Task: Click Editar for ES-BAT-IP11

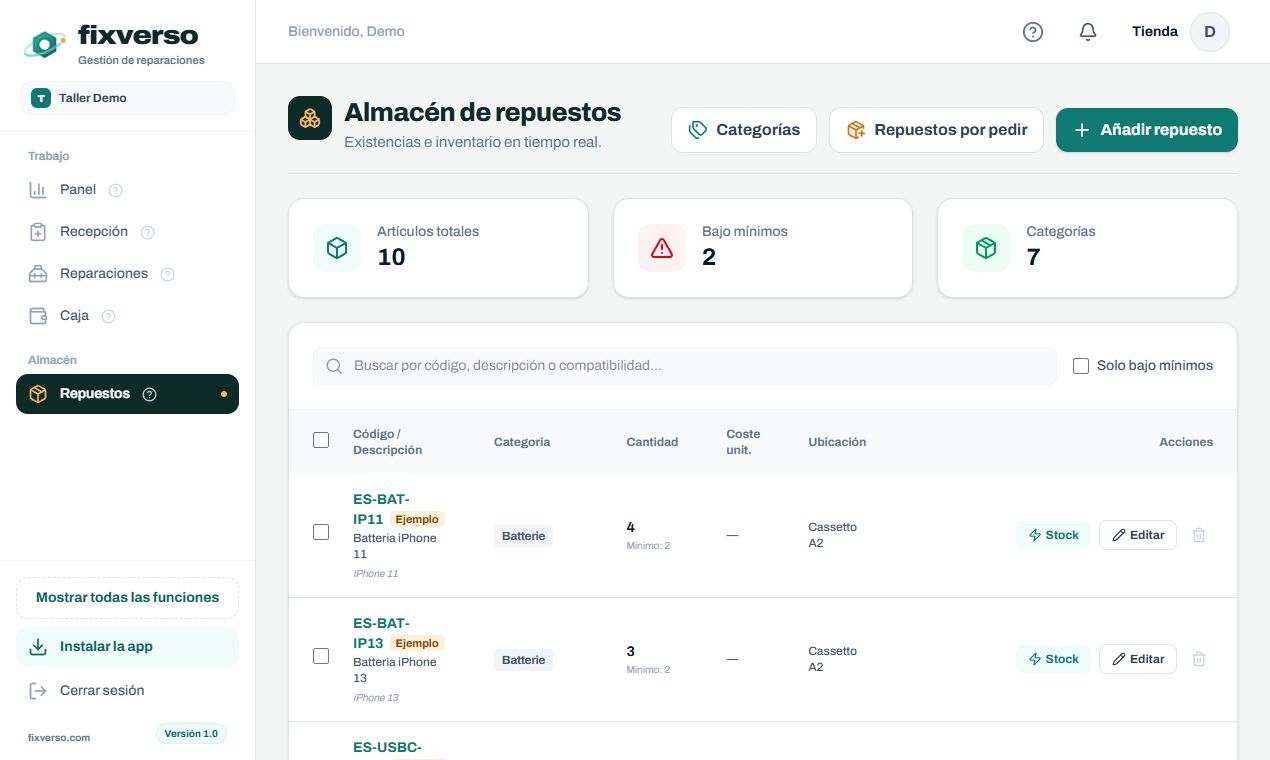Action: click(1138, 535)
